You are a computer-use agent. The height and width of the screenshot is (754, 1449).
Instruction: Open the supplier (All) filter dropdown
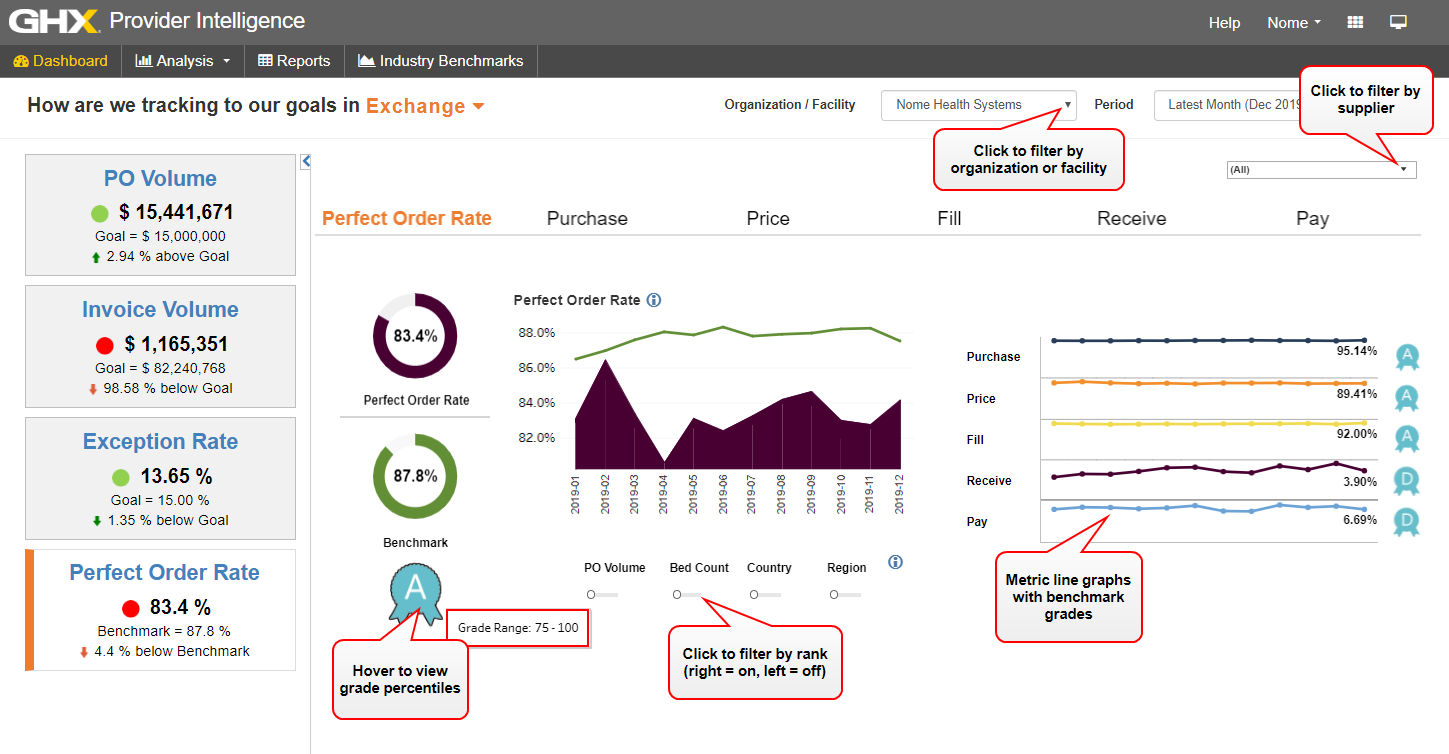(1320, 170)
